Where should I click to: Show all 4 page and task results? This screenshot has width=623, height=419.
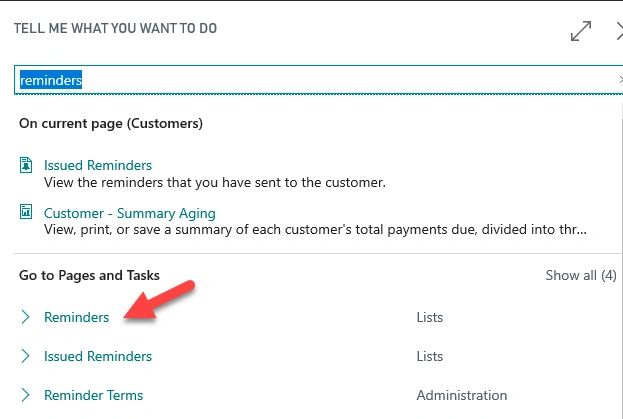tap(580, 275)
